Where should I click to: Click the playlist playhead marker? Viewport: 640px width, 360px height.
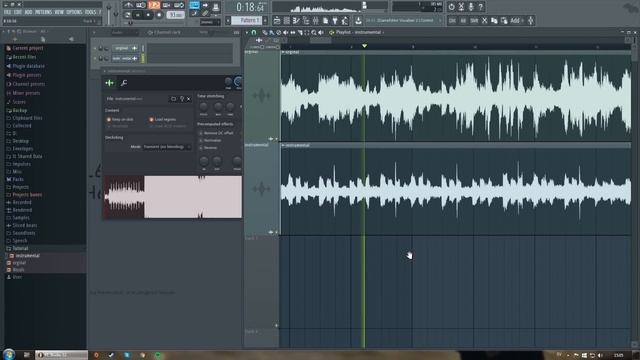[364, 46]
